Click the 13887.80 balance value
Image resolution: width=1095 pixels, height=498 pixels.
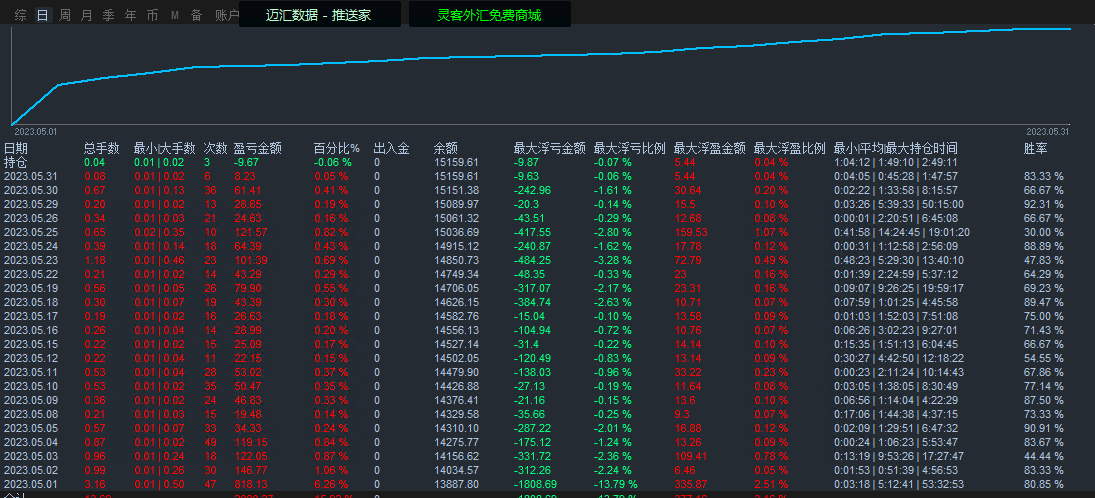[456, 484]
